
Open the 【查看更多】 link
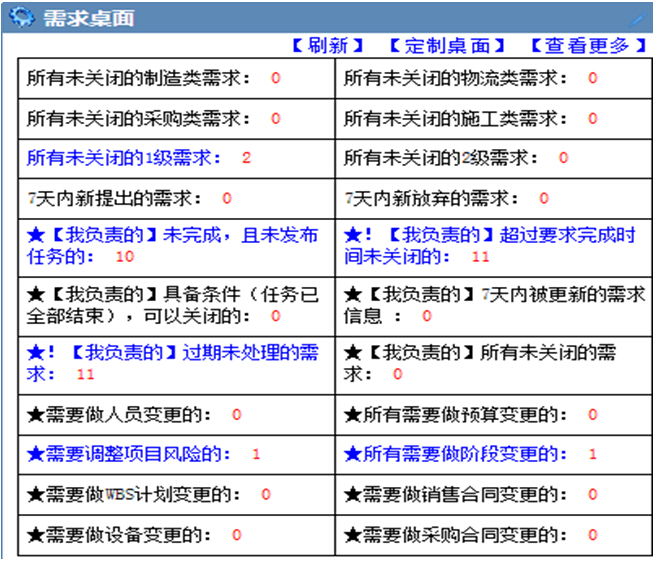pos(589,46)
